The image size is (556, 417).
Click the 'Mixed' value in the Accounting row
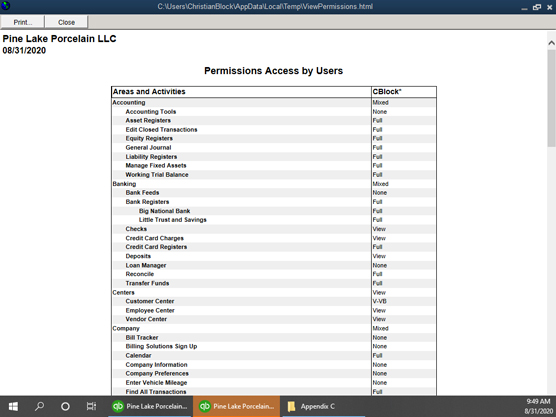[380, 102]
